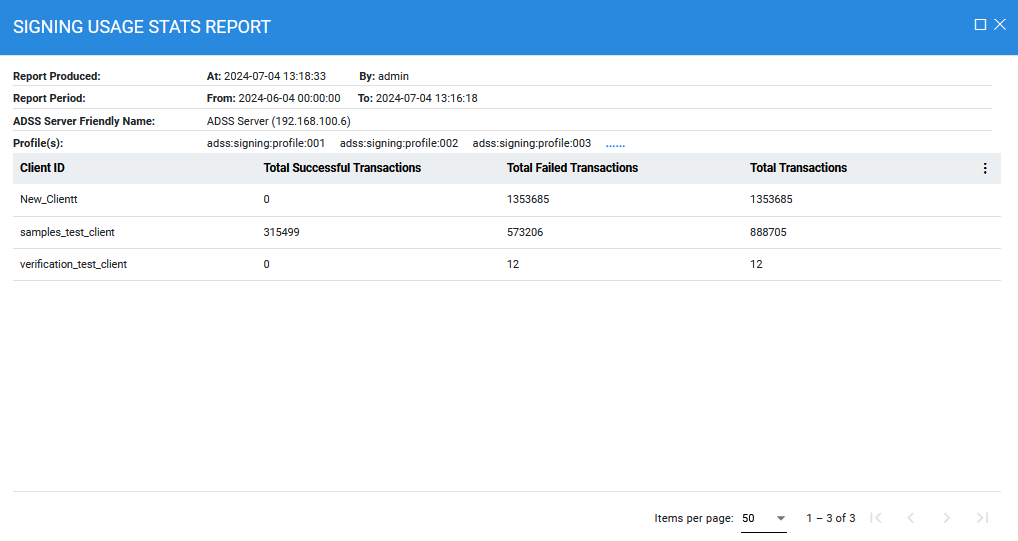The height and width of the screenshot is (541, 1018).
Task: Jump to the last page of results
Action: [982, 518]
